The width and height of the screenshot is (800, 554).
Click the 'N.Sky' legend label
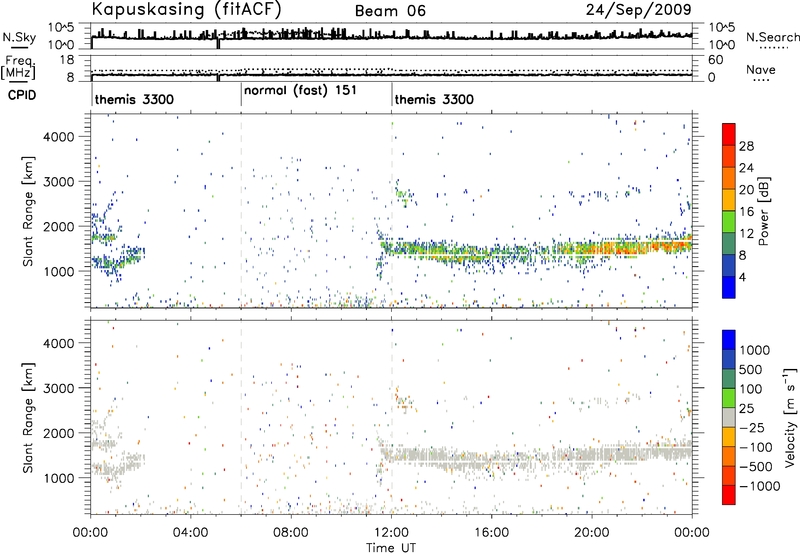(19, 37)
